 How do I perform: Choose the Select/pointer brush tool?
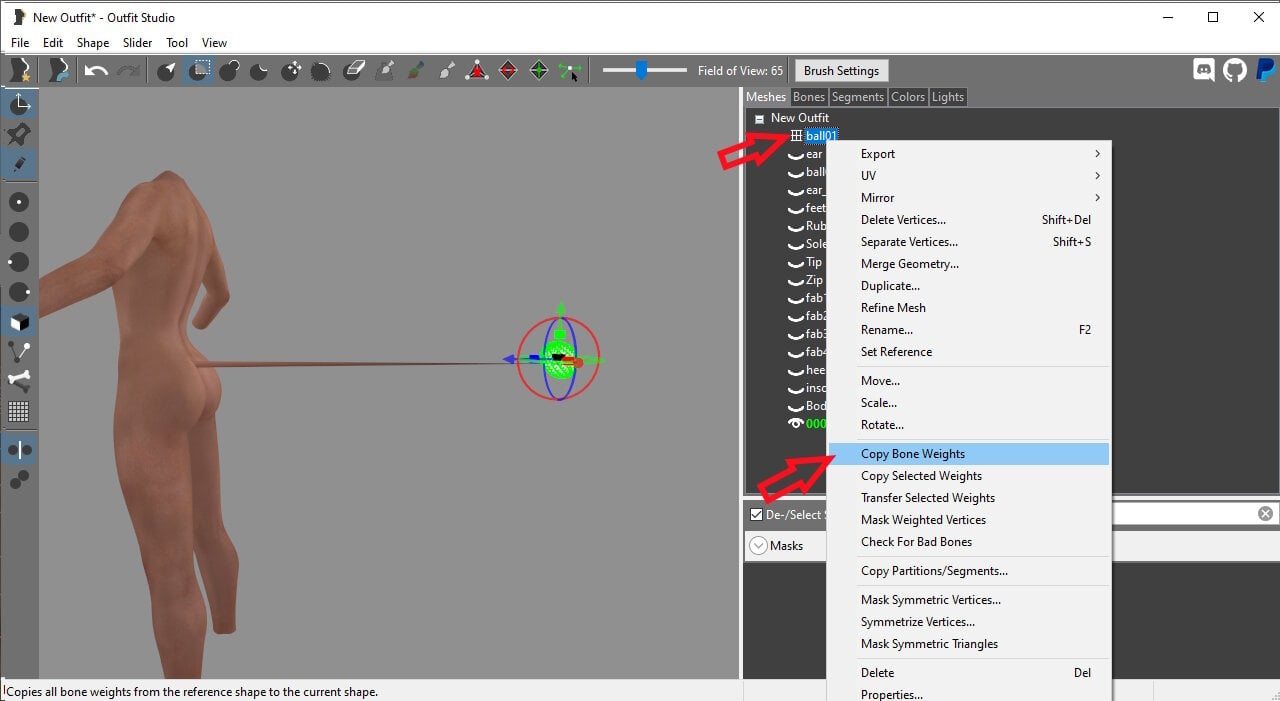click(167, 71)
